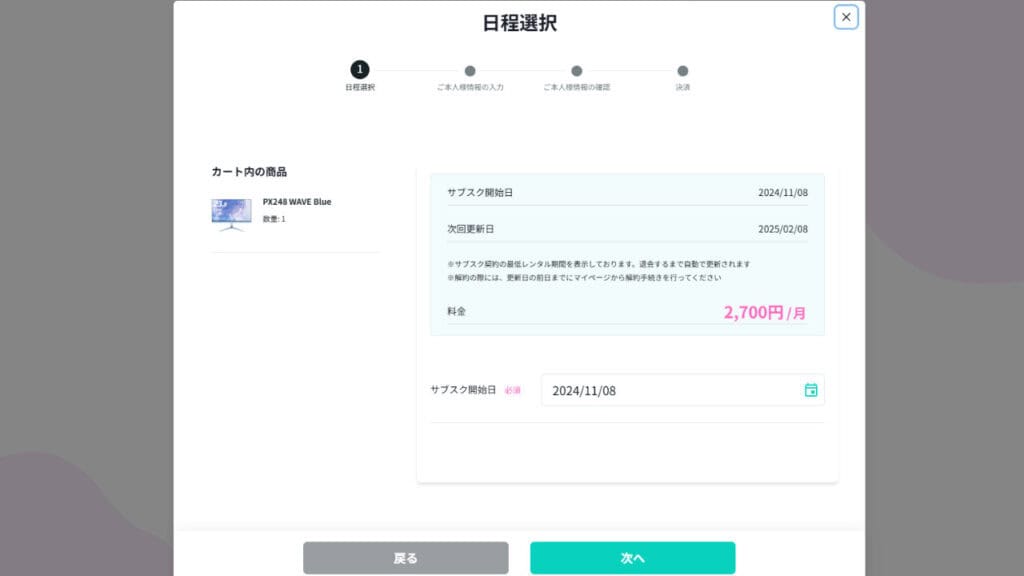Click the "日程選択" dialog title
This screenshot has height=576, width=1024.
pyautogui.click(x=520, y=23)
